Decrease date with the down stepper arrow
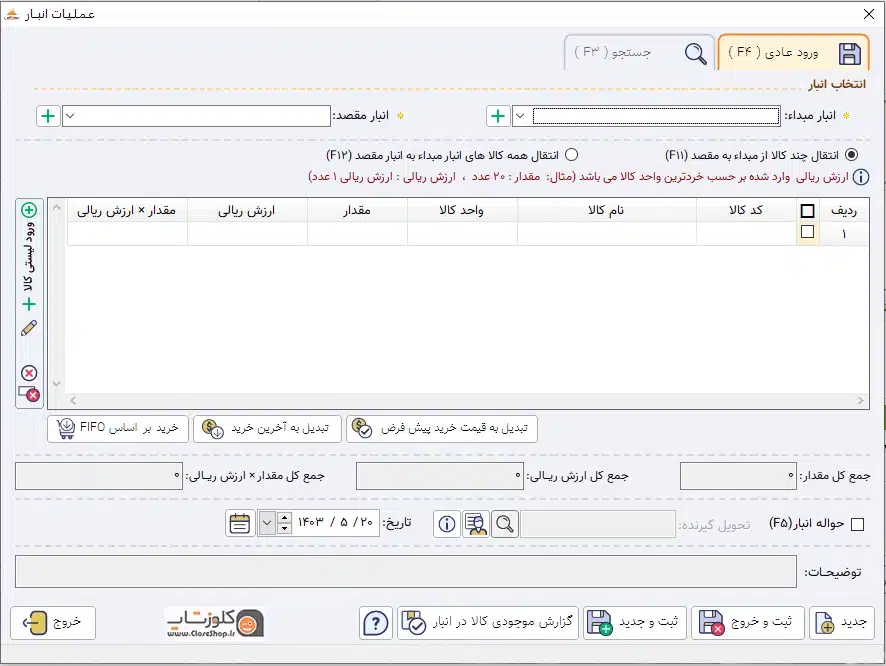 click(x=284, y=529)
